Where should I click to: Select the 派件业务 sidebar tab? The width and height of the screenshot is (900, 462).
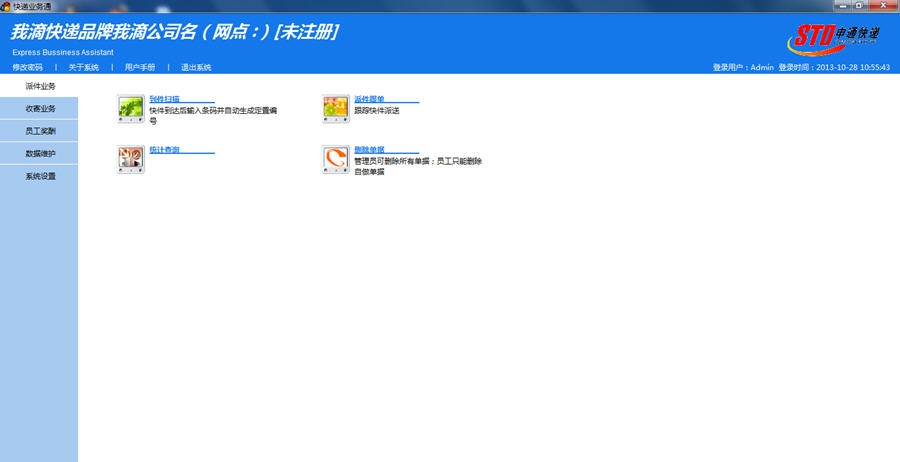(39, 86)
